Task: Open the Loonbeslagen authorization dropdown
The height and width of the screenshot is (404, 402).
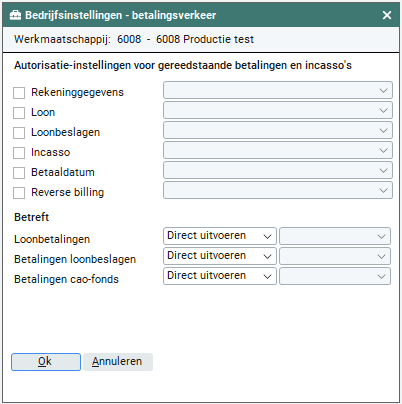Action: pyautogui.click(x=278, y=130)
